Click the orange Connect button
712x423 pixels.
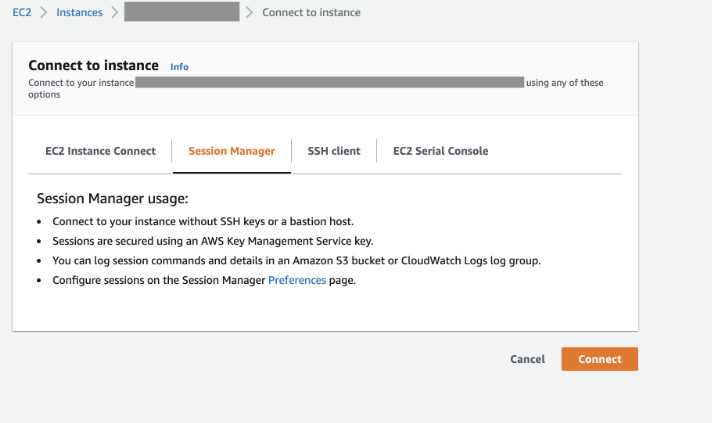599,359
